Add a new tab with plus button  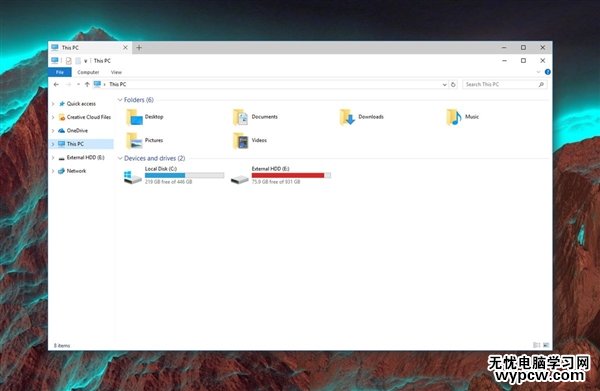coord(139,47)
